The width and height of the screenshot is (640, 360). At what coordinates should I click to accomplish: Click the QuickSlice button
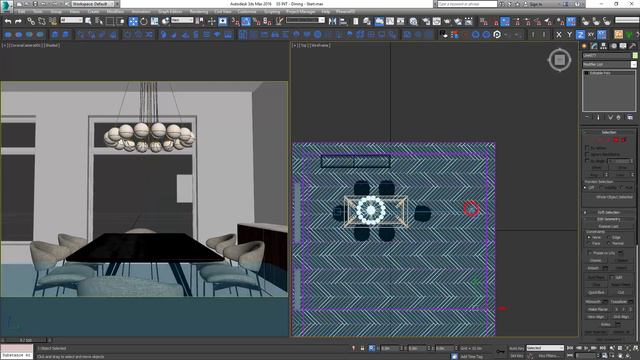pos(596,293)
